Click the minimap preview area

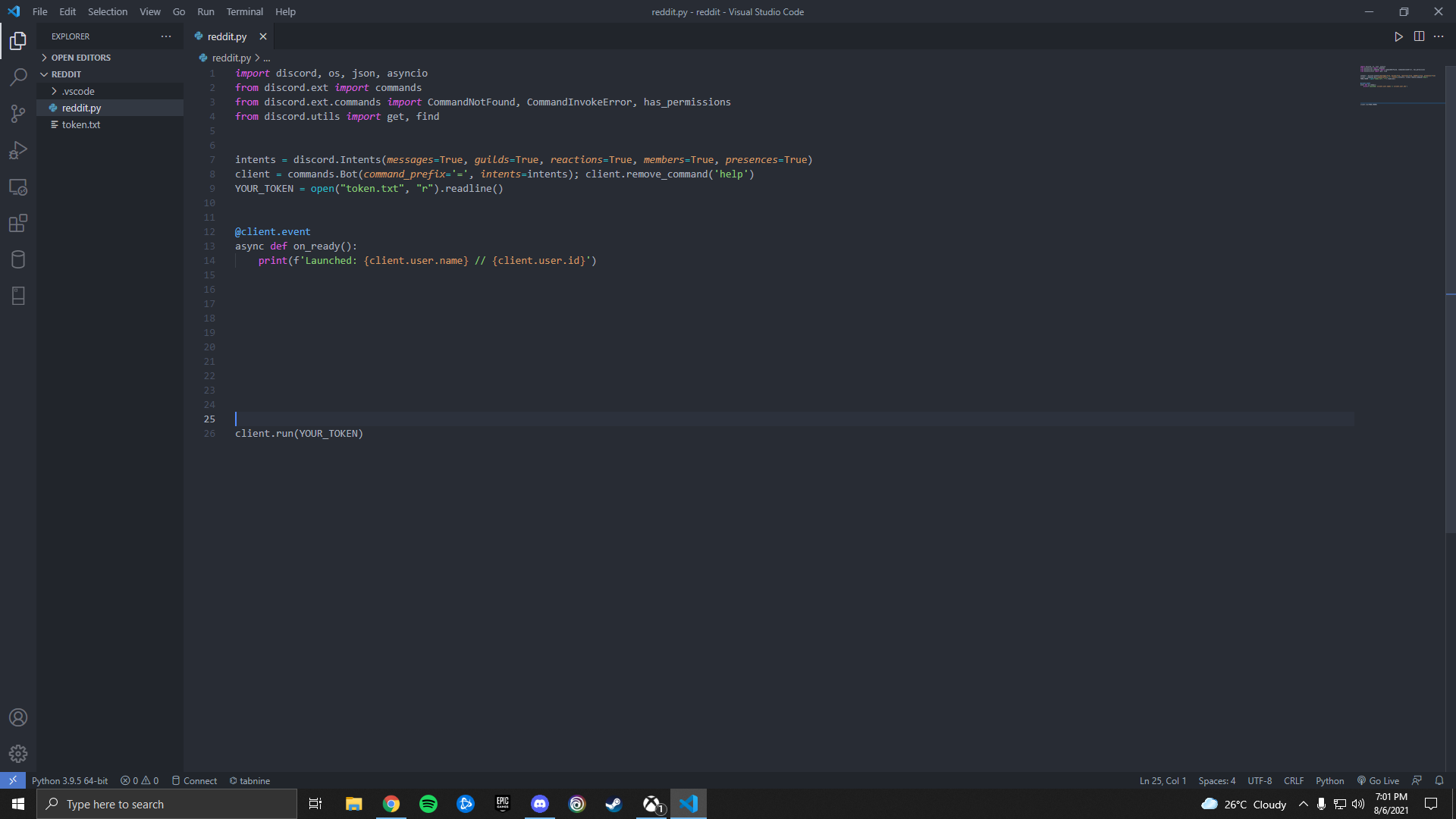[x=1399, y=87]
